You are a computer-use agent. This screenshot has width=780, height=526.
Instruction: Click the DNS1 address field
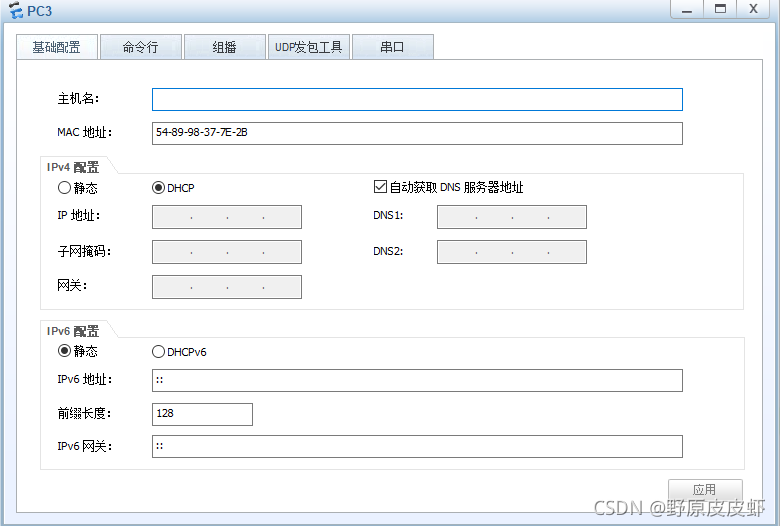pyautogui.click(x=512, y=217)
